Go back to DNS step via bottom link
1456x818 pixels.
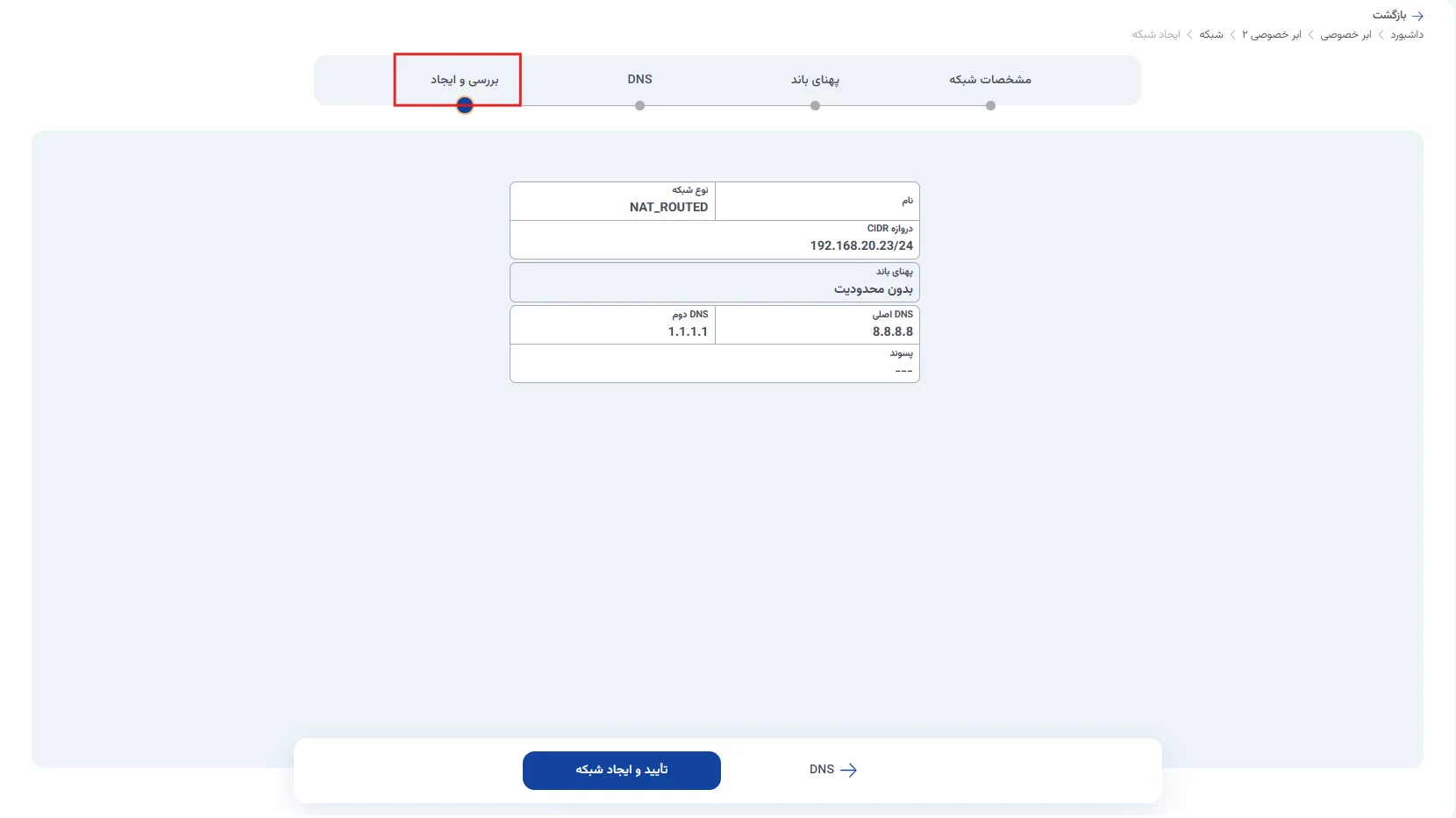(833, 770)
